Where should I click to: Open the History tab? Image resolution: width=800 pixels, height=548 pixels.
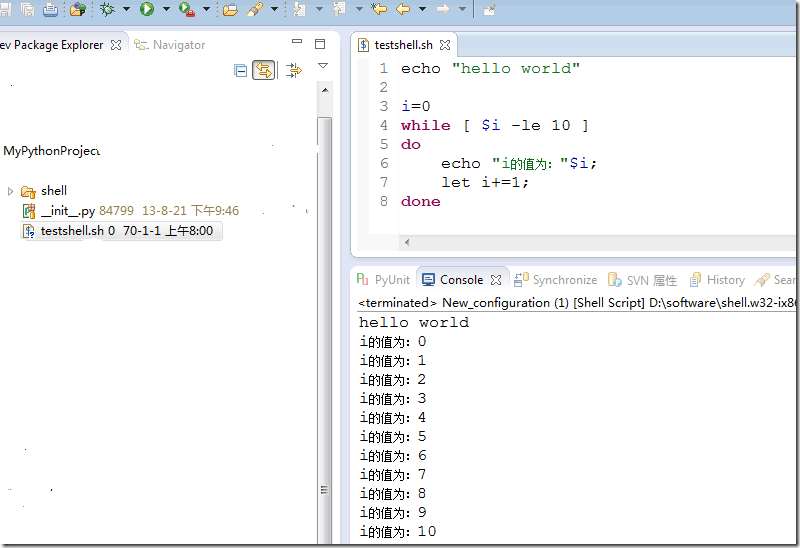click(x=717, y=280)
